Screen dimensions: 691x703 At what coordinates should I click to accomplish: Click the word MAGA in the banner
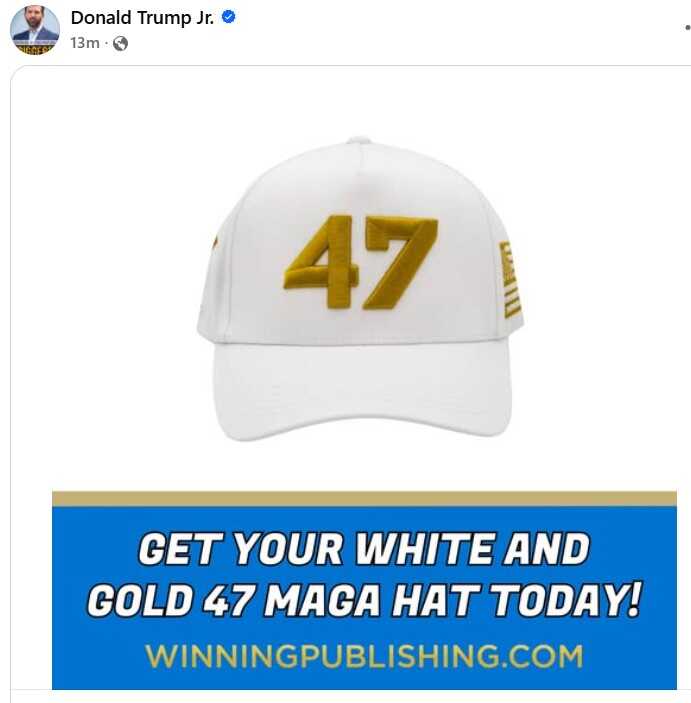(x=323, y=601)
